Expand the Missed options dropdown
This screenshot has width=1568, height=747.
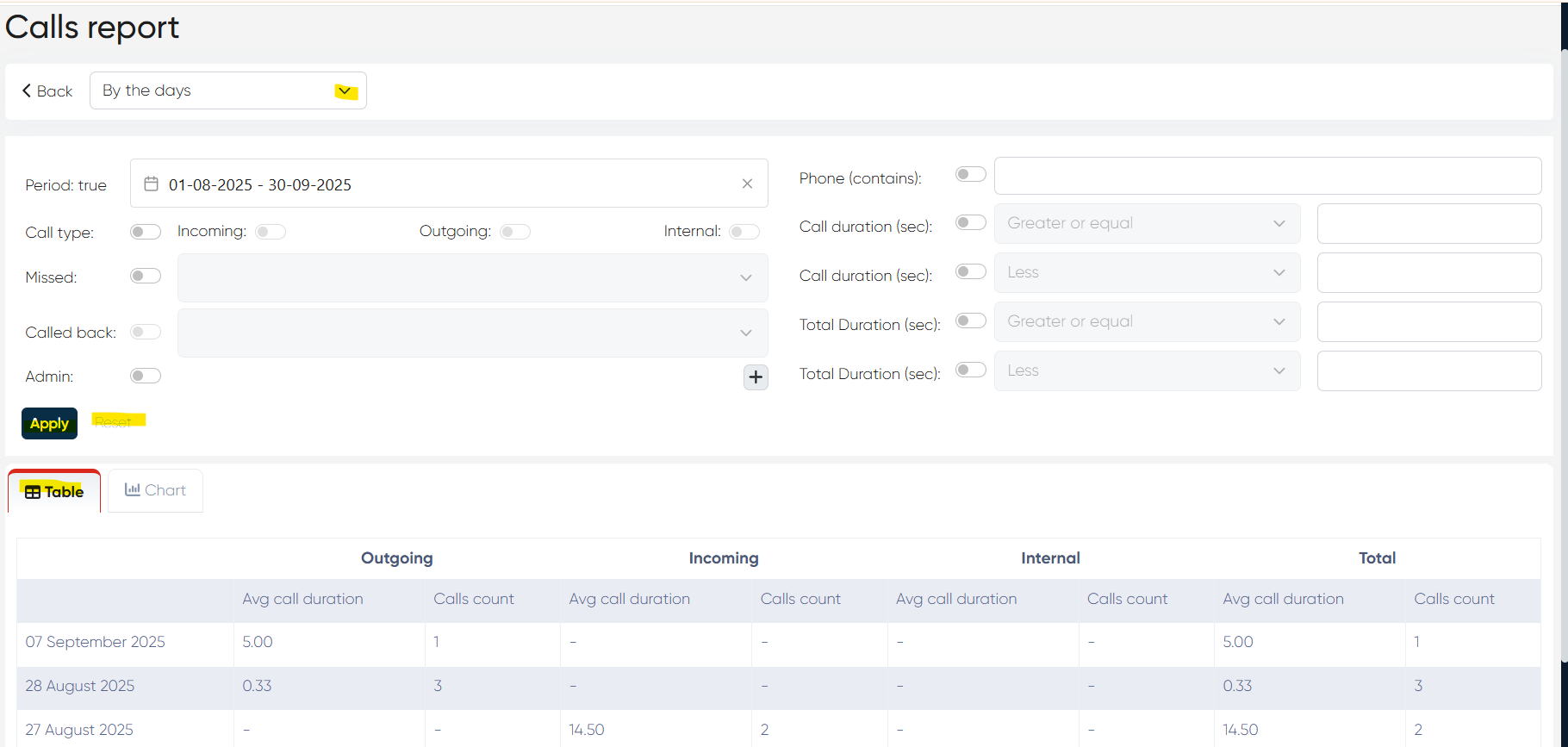(472, 277)
